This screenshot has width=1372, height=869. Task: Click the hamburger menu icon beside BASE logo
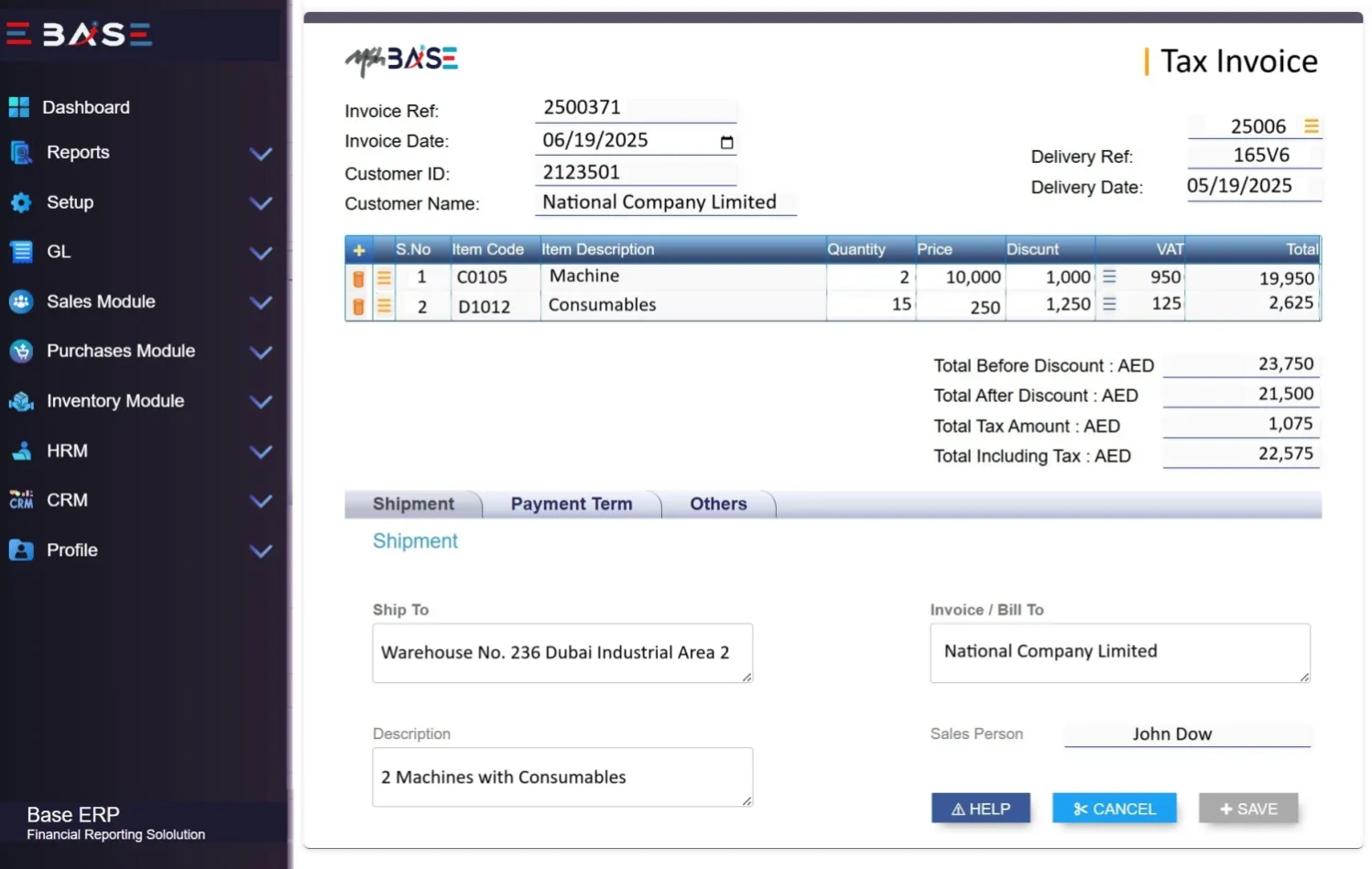click(x=18, y=35)
